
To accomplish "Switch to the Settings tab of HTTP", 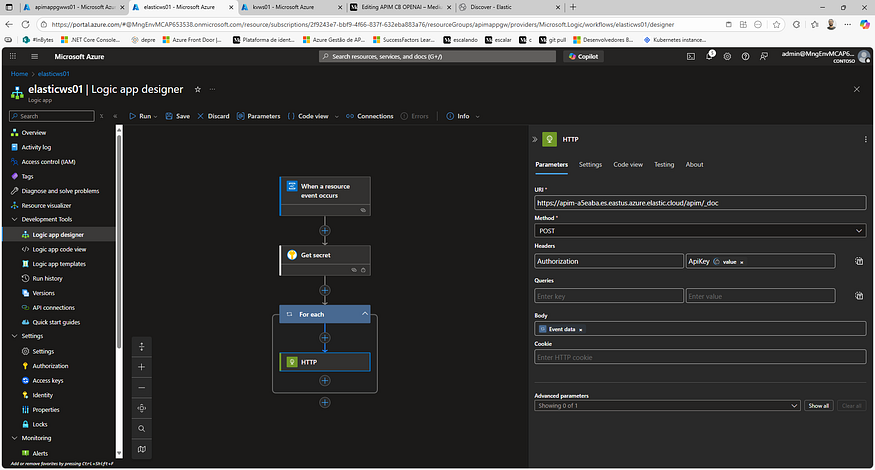I will (x=590, y=165).
